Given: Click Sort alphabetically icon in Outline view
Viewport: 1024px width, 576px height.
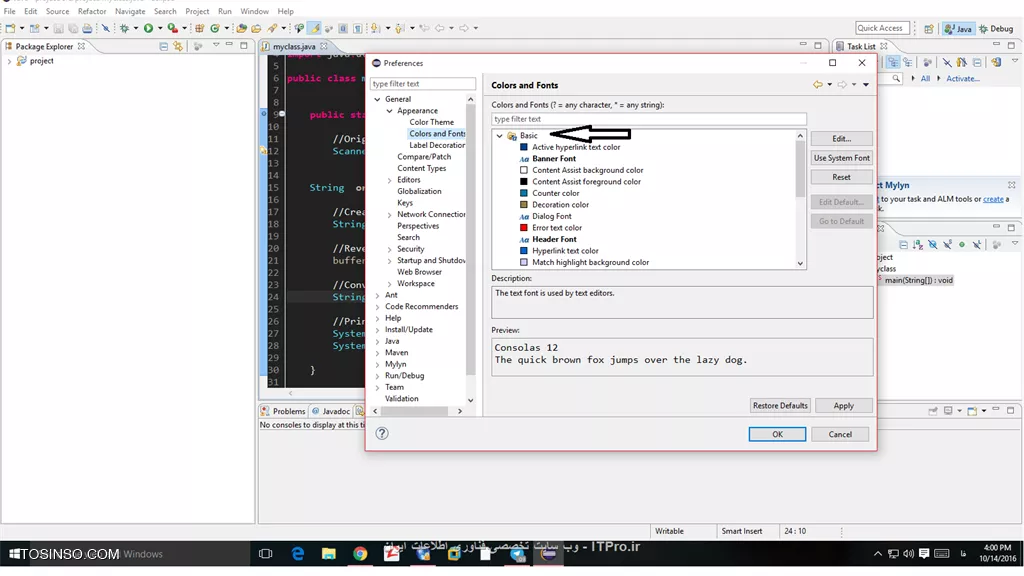Looking at the screenshot, I should point(918,245).
